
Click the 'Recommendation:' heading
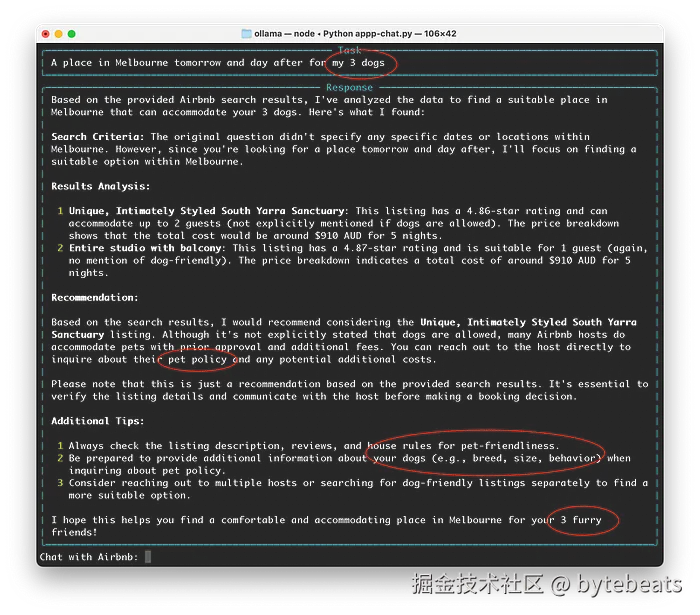[95, 298]
